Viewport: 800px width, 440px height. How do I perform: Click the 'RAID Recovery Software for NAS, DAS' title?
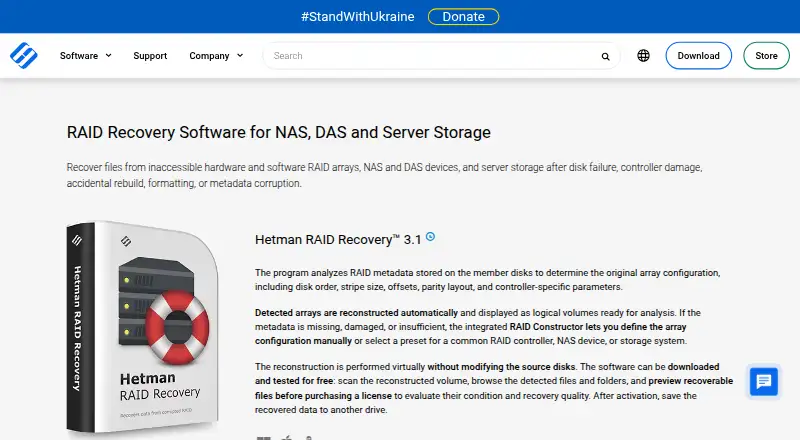click(x=279, y=132)
